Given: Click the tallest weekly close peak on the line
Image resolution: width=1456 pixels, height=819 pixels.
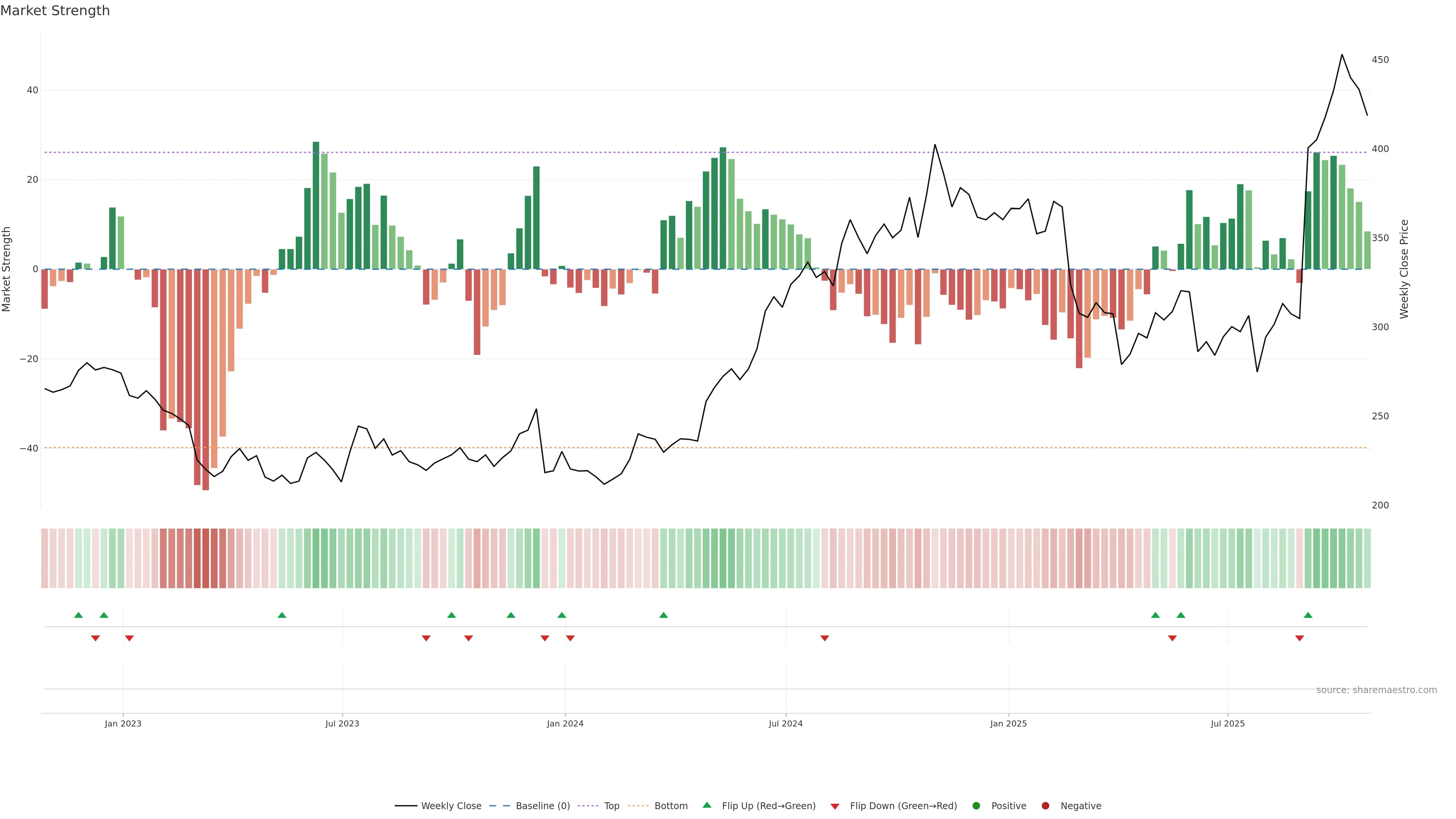Looking at the screenshot, I should (1342, 55).
